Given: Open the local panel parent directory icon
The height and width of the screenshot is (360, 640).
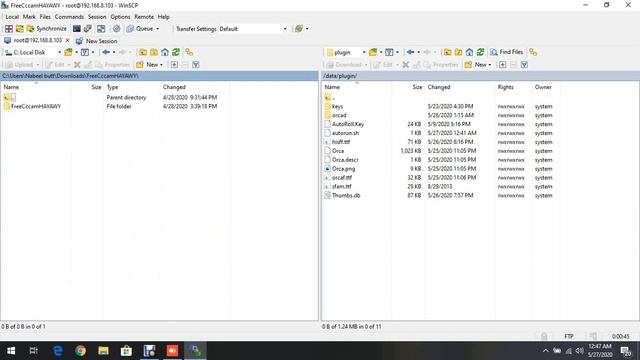Looking at the screenshot, I should click(x=143, y=52).
